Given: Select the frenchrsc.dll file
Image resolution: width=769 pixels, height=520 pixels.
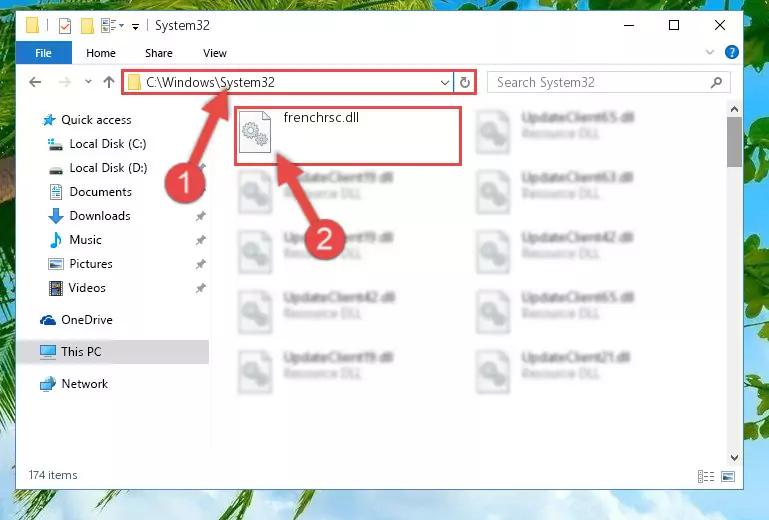Looking at the screenshot, I should pyautogui.click(x=348, y=136).
